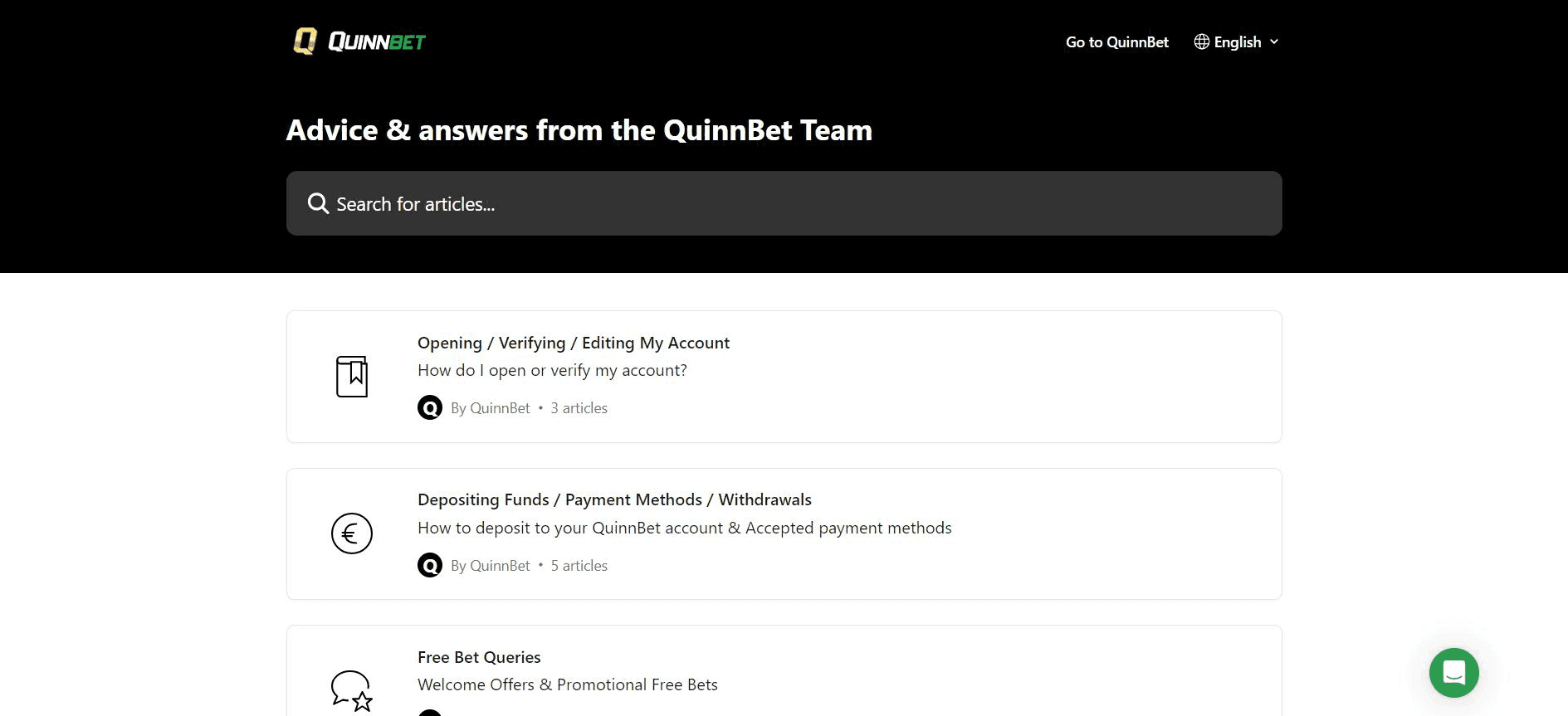The image size is (1568, 716).
Task: Open Opening / Verifying / Editing My Account
Action: click(x=574, y=343)
